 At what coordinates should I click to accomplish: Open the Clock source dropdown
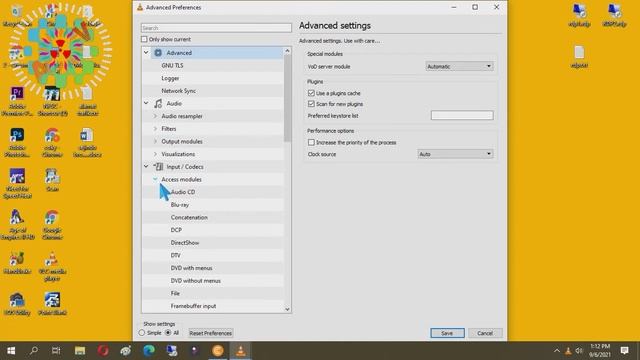coord(455,154)
